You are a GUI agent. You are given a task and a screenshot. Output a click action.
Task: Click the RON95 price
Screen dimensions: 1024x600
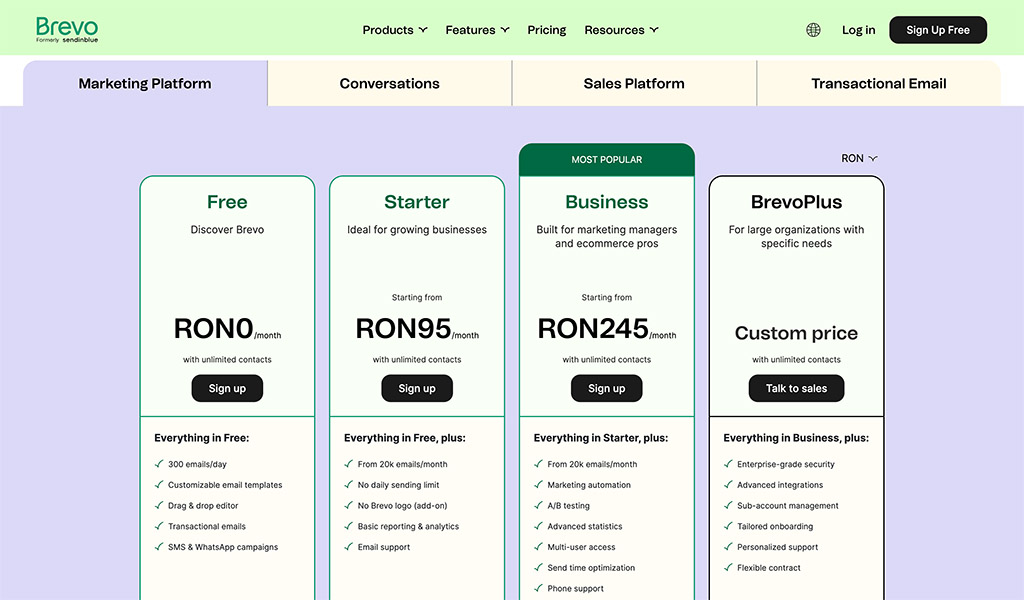417,328
